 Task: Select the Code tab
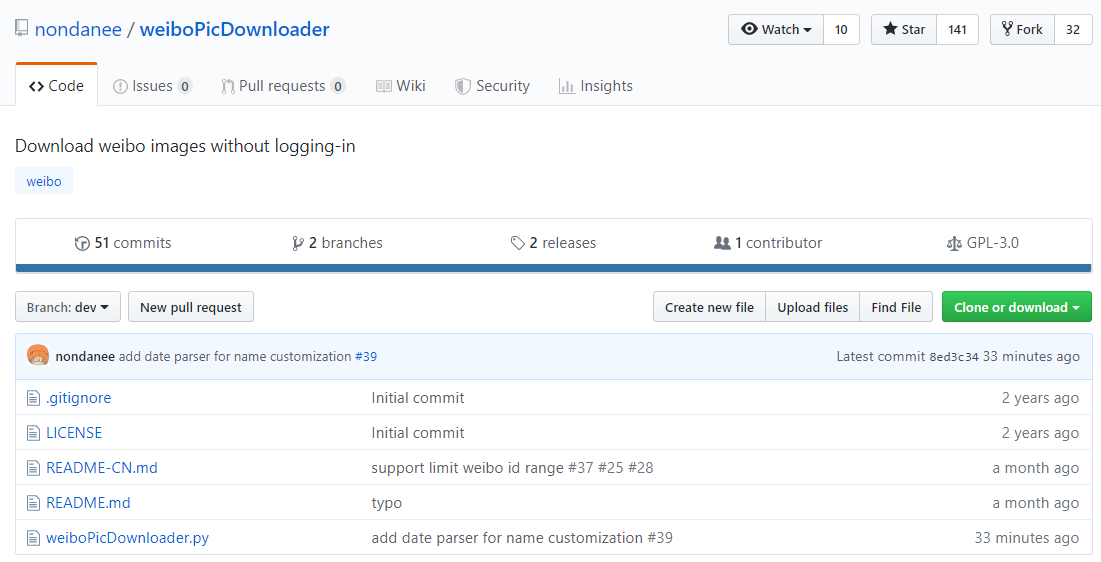(56, 86)
